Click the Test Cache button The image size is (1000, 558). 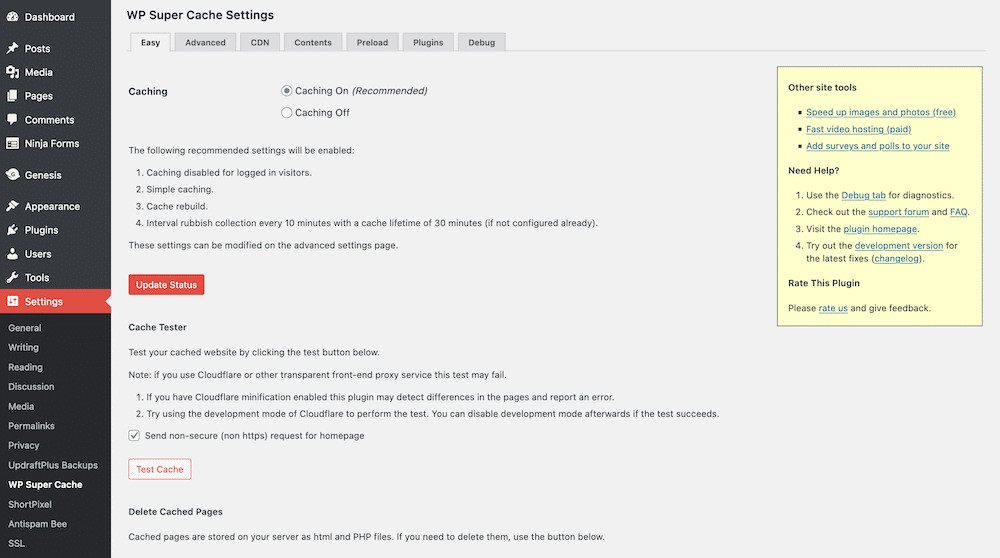point(159,469)
